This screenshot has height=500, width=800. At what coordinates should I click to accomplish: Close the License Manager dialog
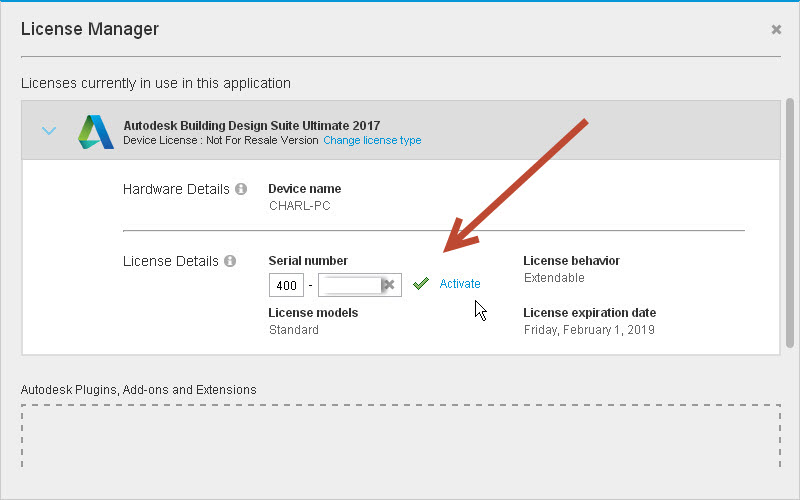pos(776,30)
